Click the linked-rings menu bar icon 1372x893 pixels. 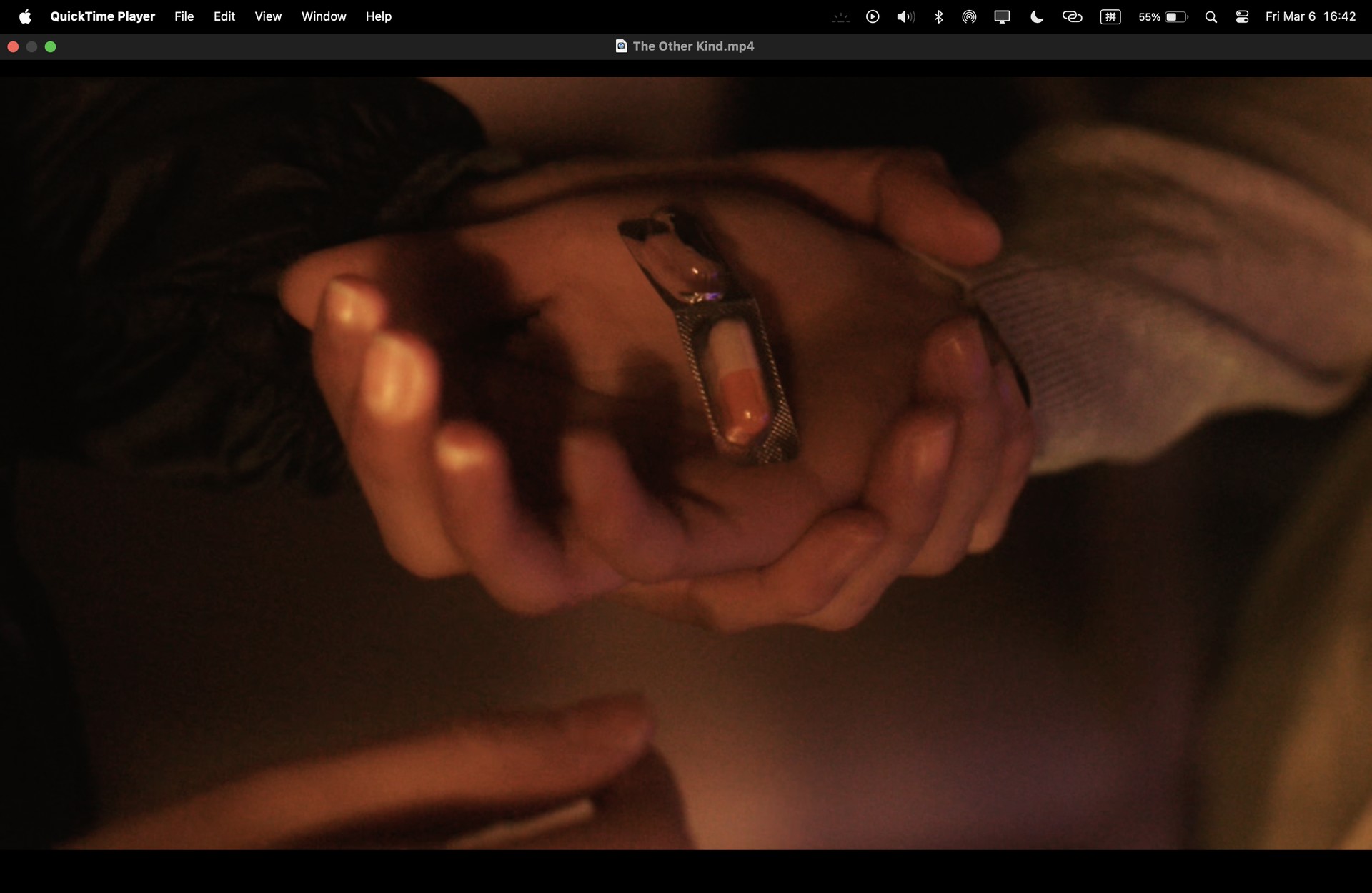point(1072,16)
